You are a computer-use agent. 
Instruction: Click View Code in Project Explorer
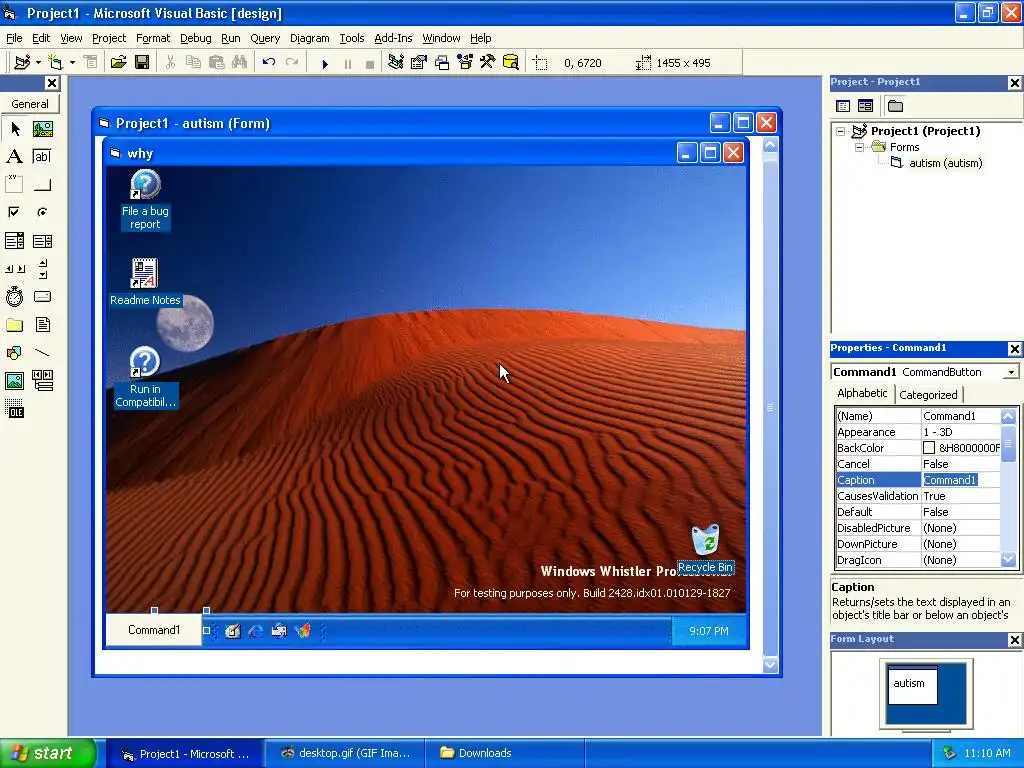coord(843,106)
